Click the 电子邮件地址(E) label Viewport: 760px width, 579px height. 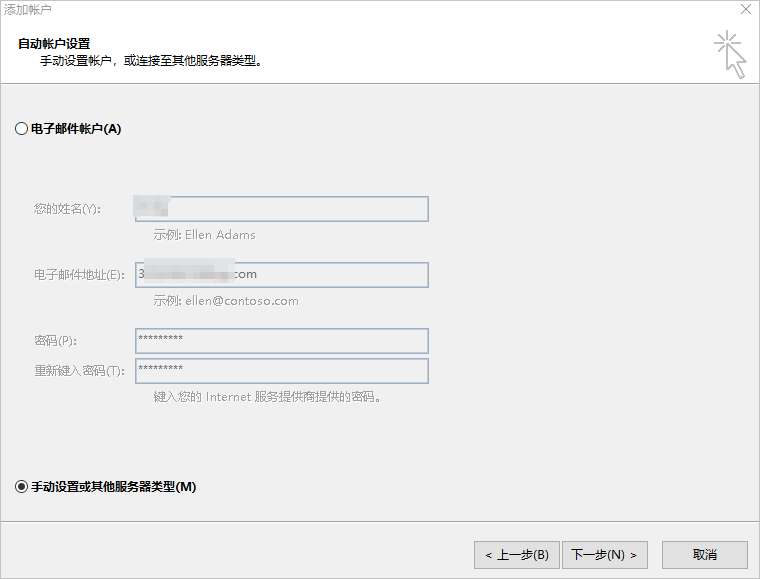tap(79, 275)
